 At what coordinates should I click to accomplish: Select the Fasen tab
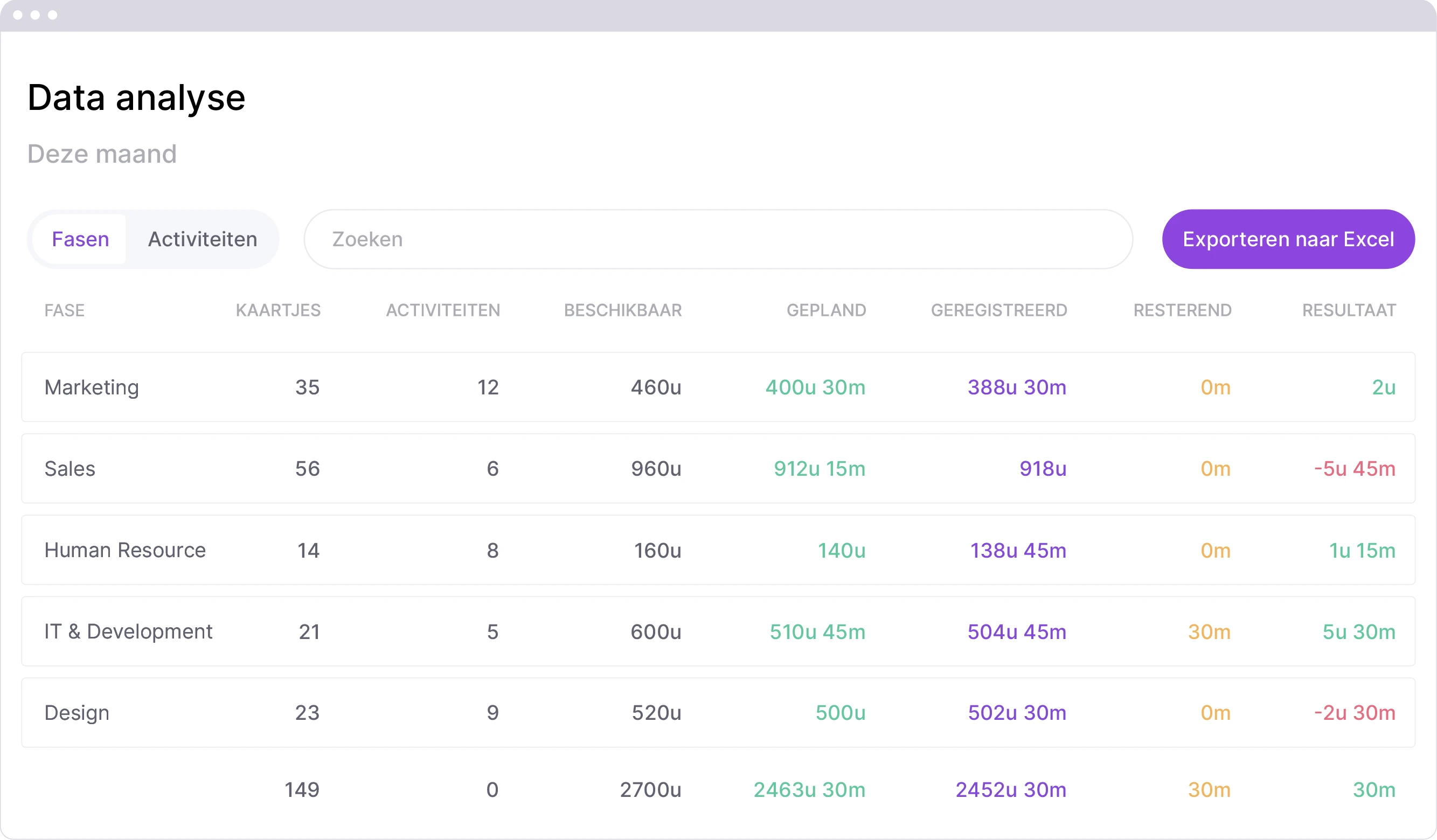[80, 239]
